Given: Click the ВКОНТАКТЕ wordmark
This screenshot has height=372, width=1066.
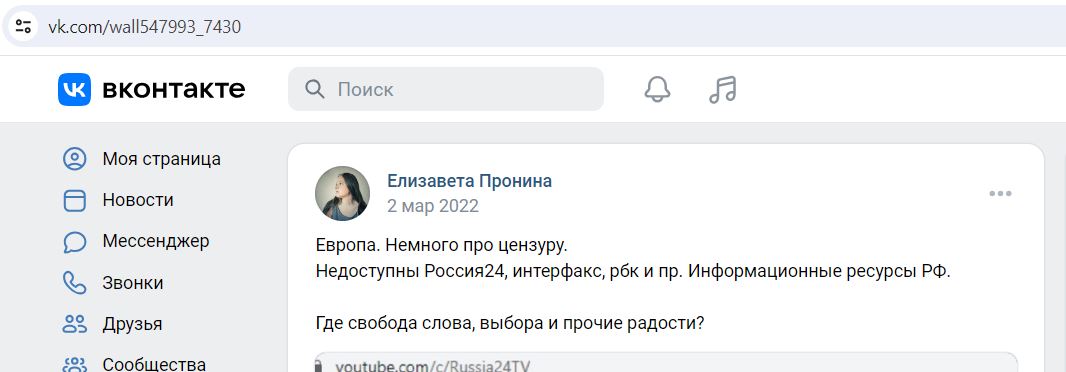Looking at the screenshot, I should [174, 89].
